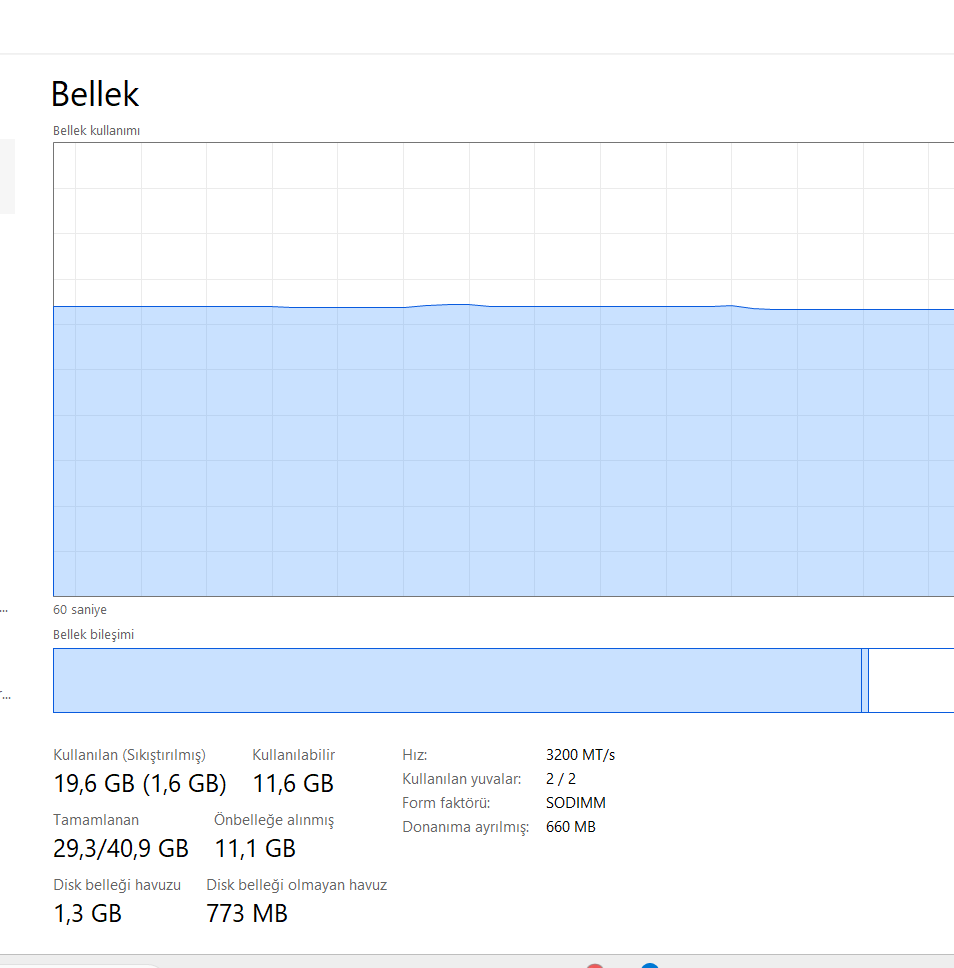Click the Önbelleğe alınmış 11,1 GB value
This screenshot has width=954, height=968.
click(x=255, y=848)
